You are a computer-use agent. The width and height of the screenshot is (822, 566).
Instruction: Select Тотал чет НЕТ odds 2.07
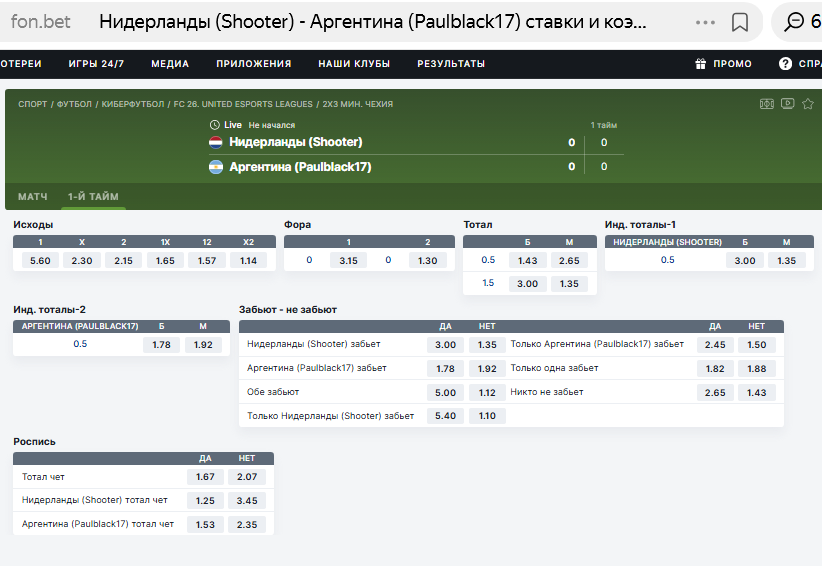point(247,477)
